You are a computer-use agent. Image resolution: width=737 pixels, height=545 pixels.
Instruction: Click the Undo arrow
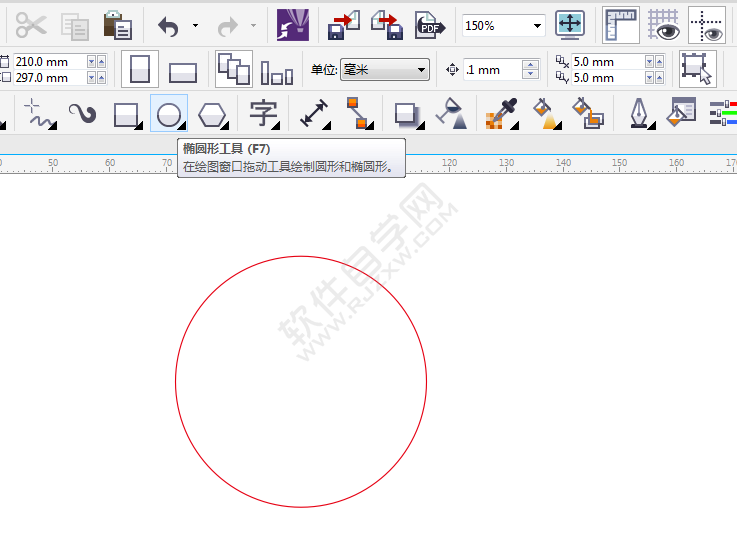point(168,26)
